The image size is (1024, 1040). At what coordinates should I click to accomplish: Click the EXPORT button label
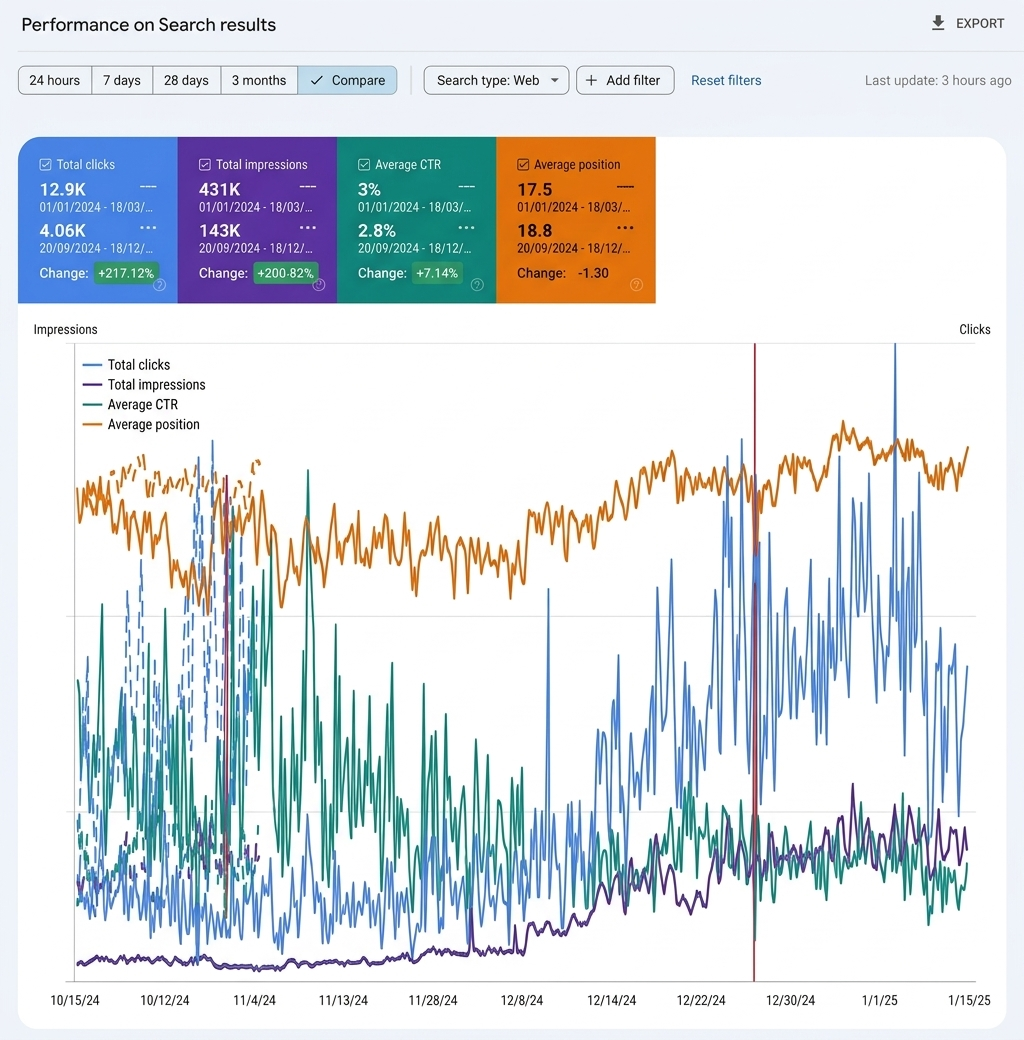(980, 23)
